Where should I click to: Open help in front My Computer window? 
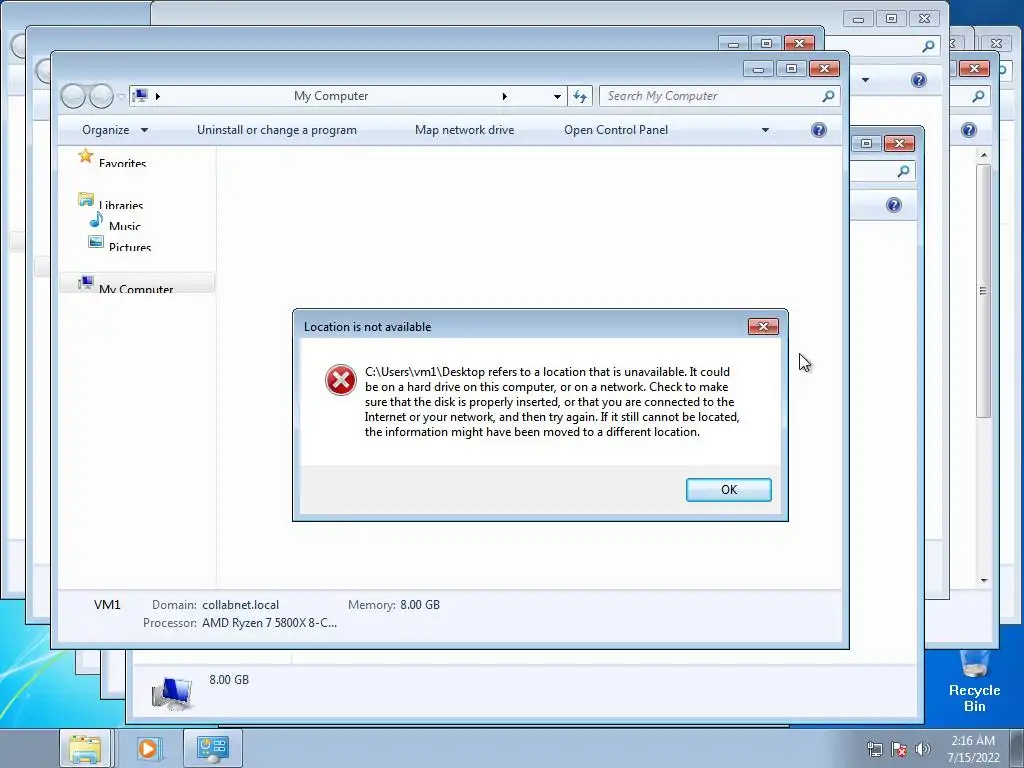point(818,130)
